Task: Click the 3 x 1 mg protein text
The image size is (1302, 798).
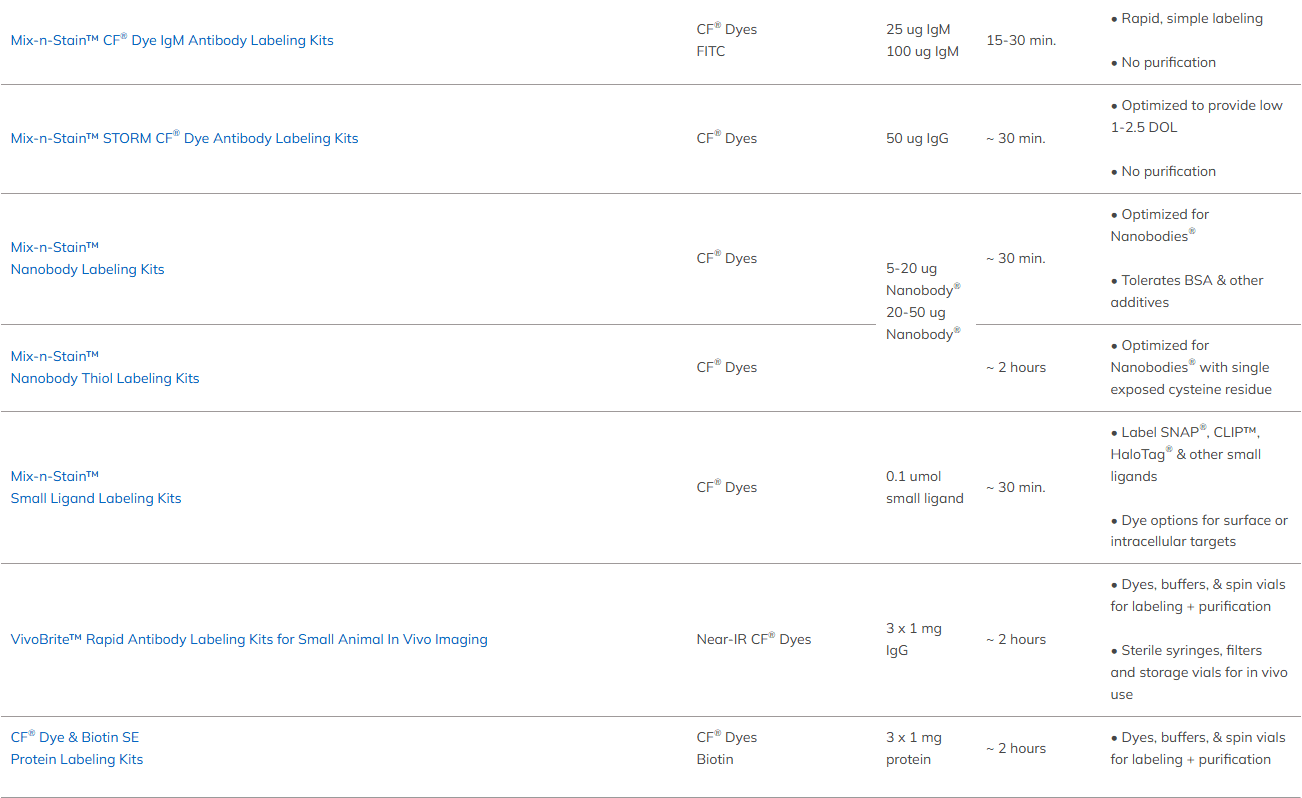Action: click(x=913, y=748)
